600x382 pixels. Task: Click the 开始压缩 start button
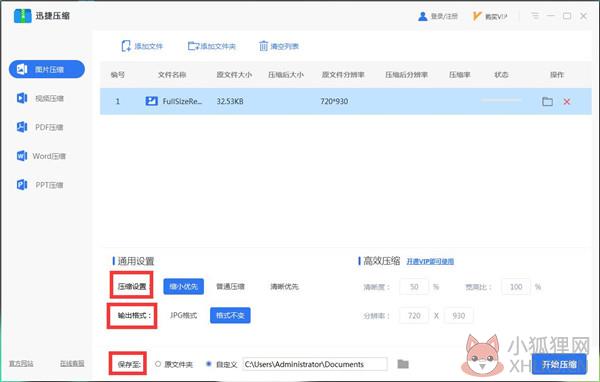pos(559,364)
